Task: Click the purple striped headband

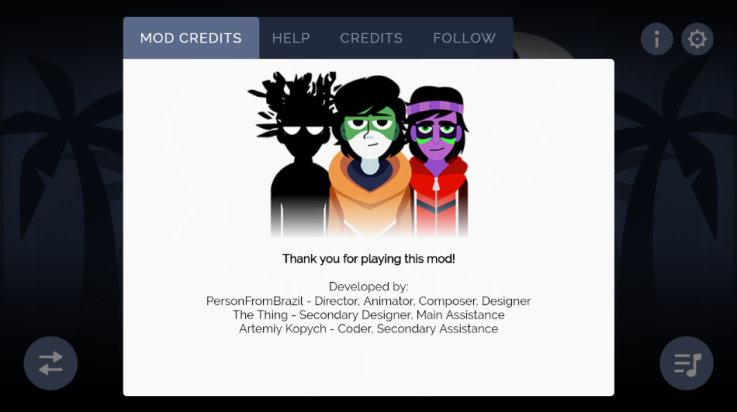Action: click(x=435, y=107)
